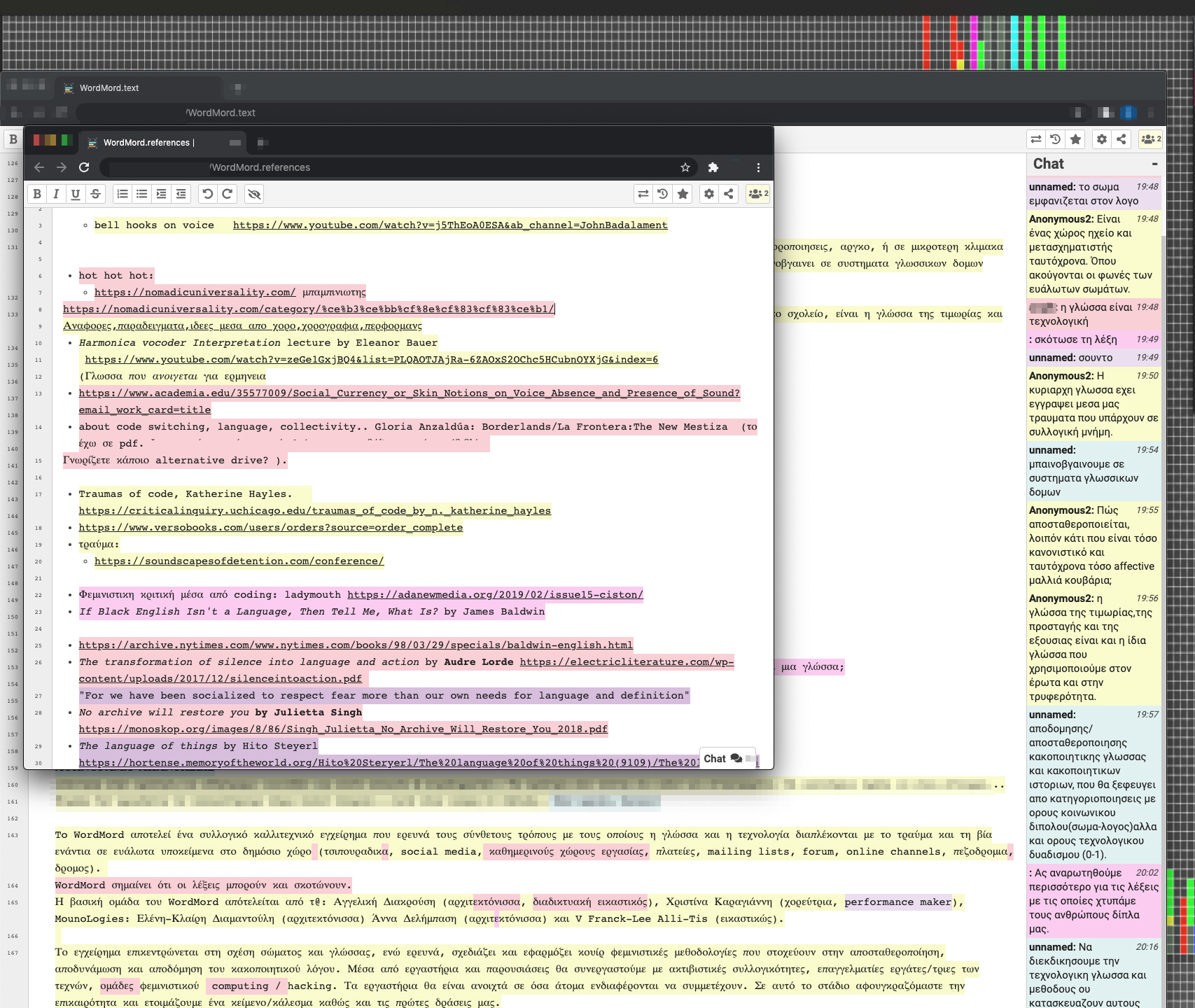Show users on the references pad
The width and height of the screenshot is (1195, 1008).
[x=758, y=194]
